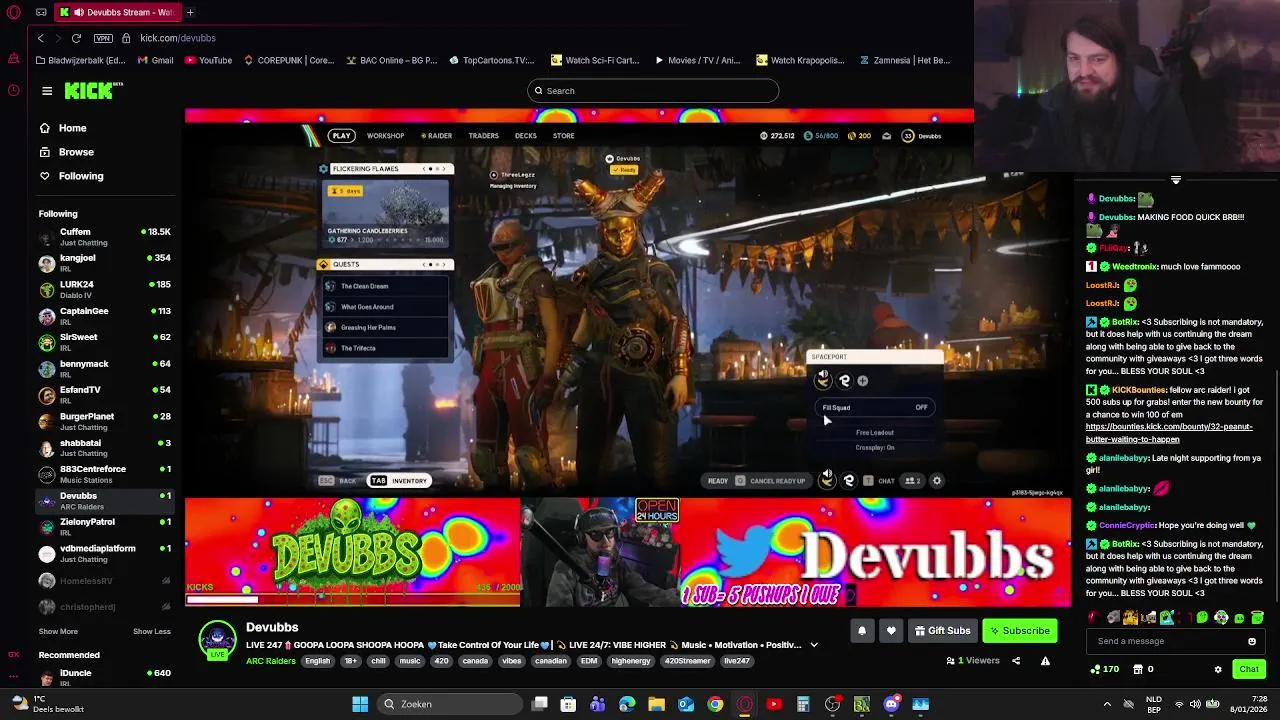Open Discord from the taskbar
1280x720 pixels.
(x=891, y=704)
